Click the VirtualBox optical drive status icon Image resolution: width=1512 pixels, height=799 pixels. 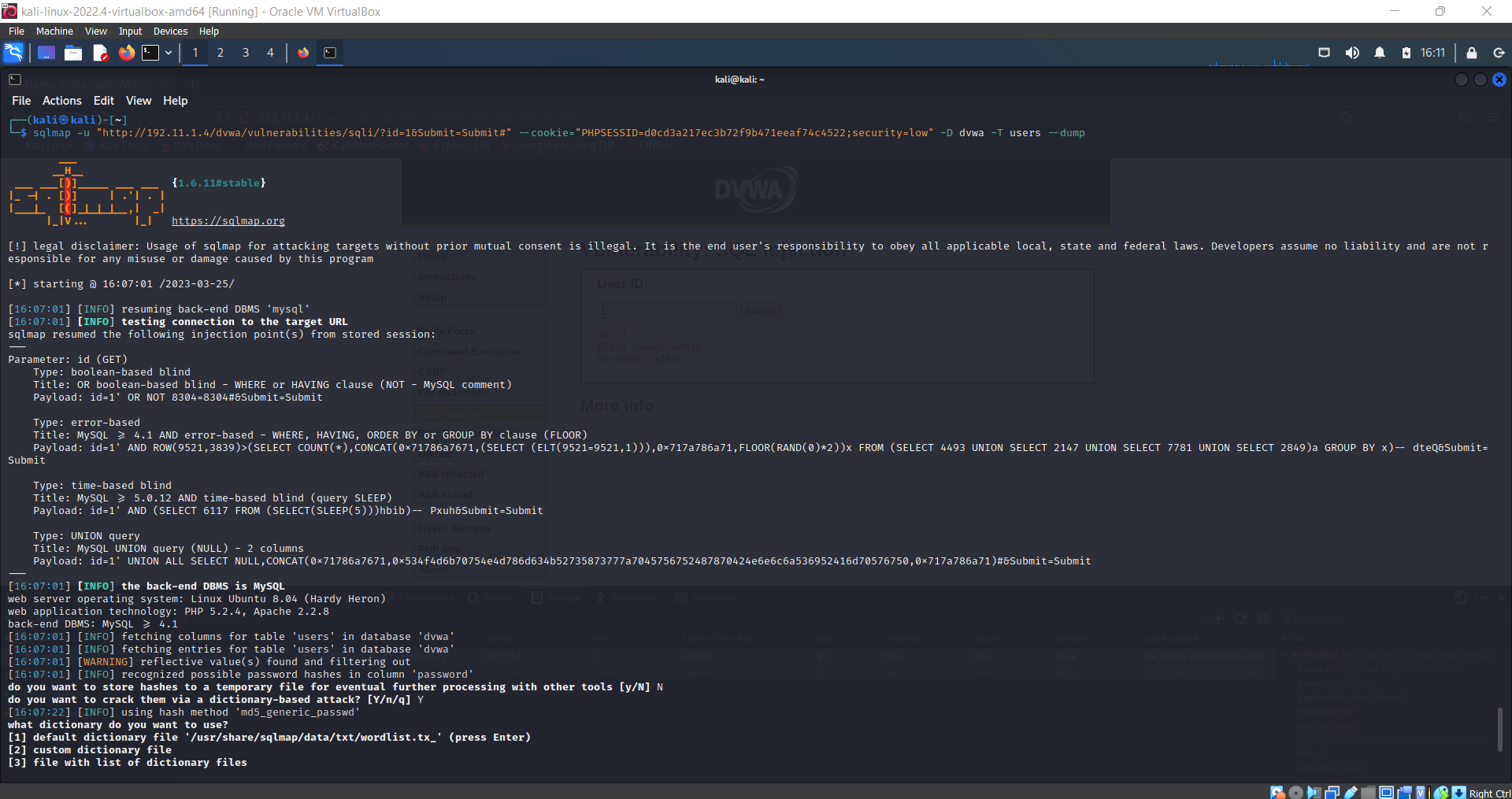1295,793
